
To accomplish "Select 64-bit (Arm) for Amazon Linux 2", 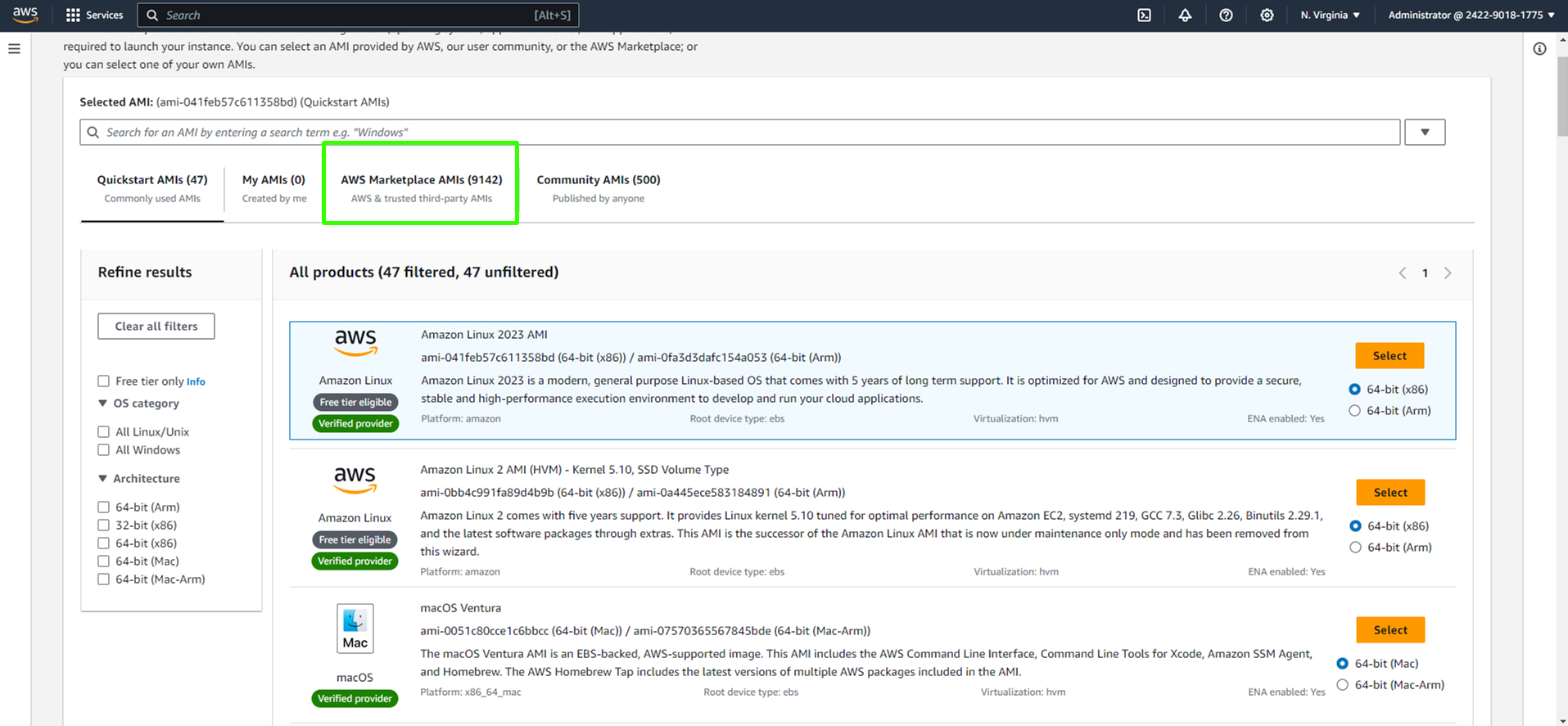I will [x=1355, y=547].
